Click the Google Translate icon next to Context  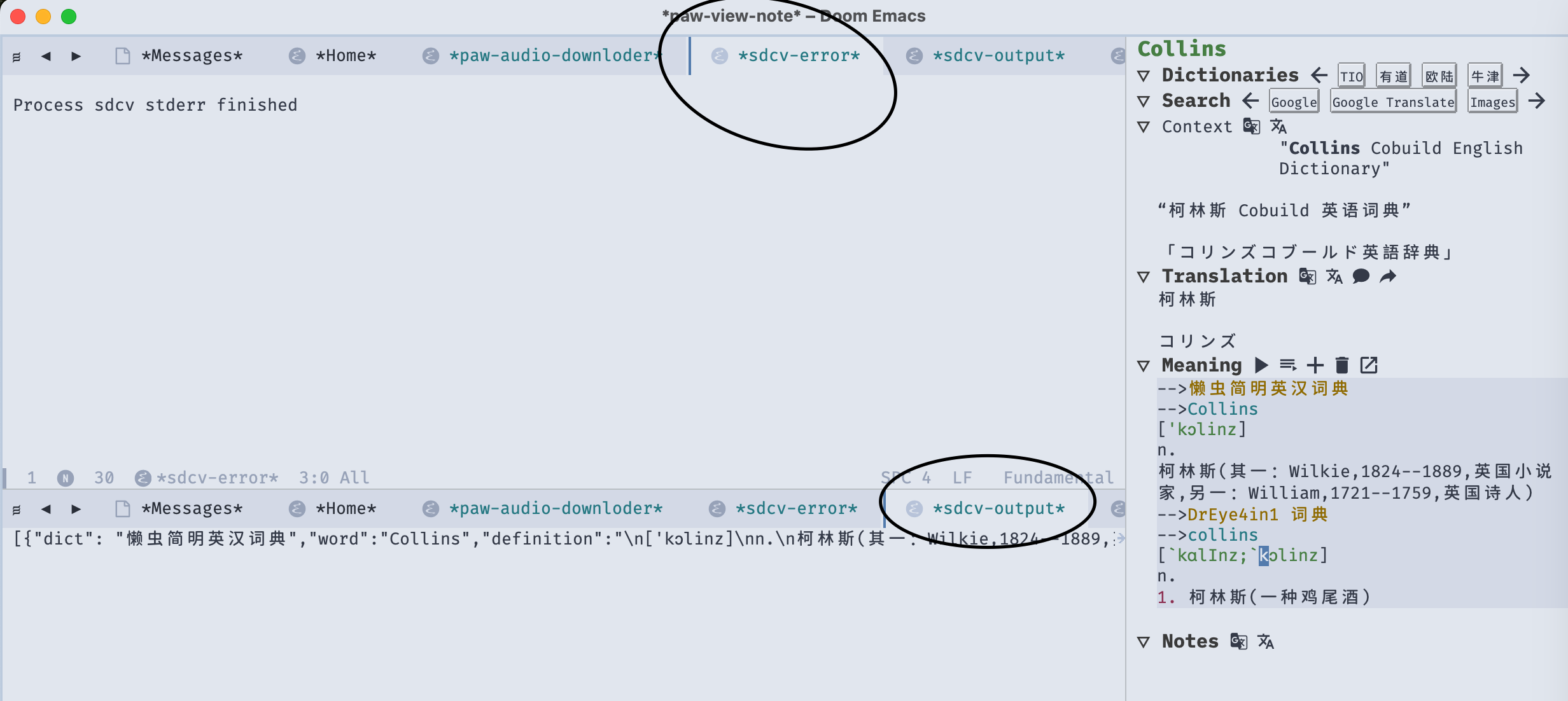click(x=1251, y=126)
